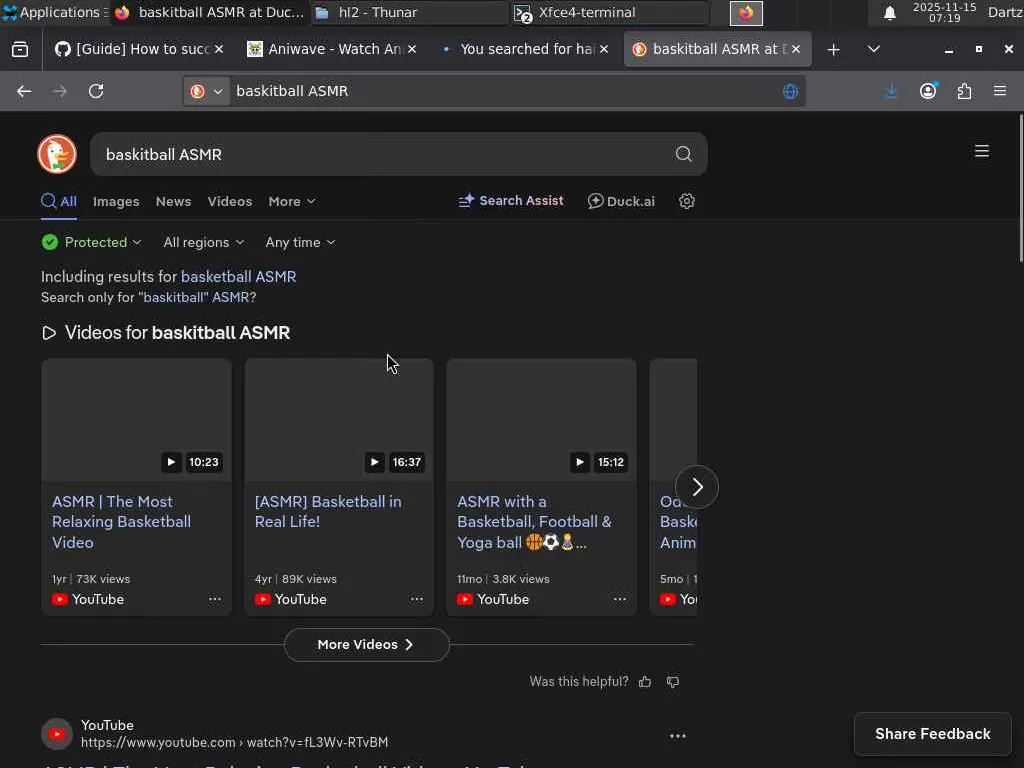This screenshot has width=1024, height=768.
Task: Open ASMR Basketball in Real Life title
Action: (x=328, y=511)
